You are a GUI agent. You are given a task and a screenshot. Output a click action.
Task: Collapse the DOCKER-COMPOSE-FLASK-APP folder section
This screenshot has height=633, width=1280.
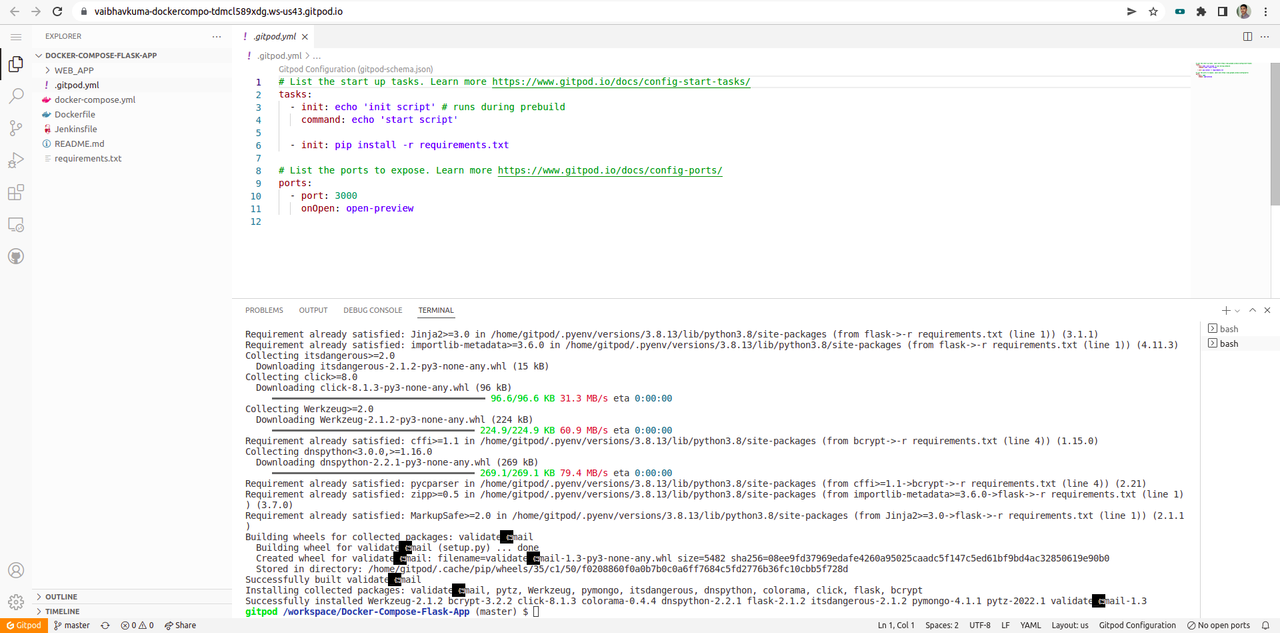[x=132, y=56]
